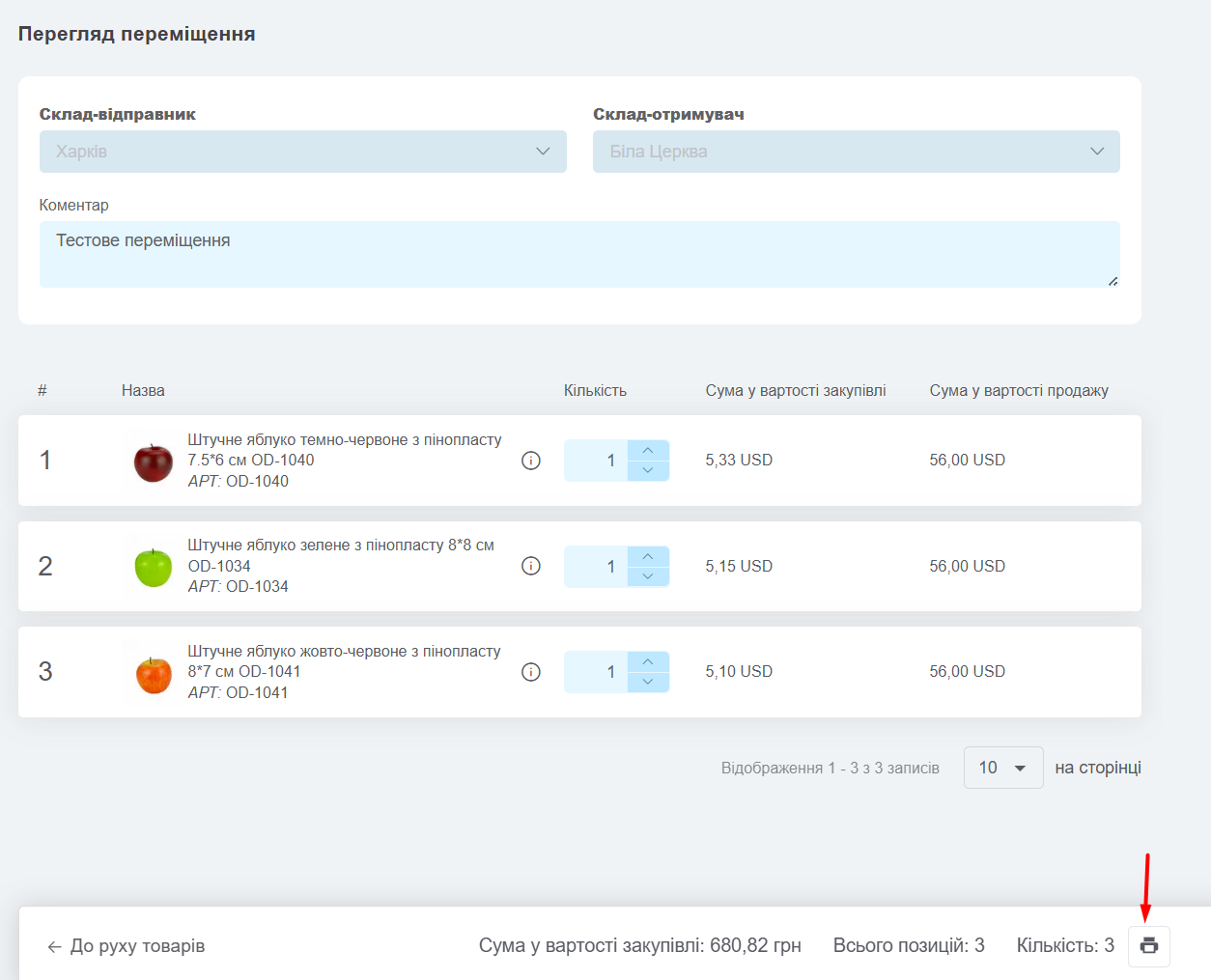Expand the Склад-отримувач Біла Церква dropdown

tap(857, 152)
